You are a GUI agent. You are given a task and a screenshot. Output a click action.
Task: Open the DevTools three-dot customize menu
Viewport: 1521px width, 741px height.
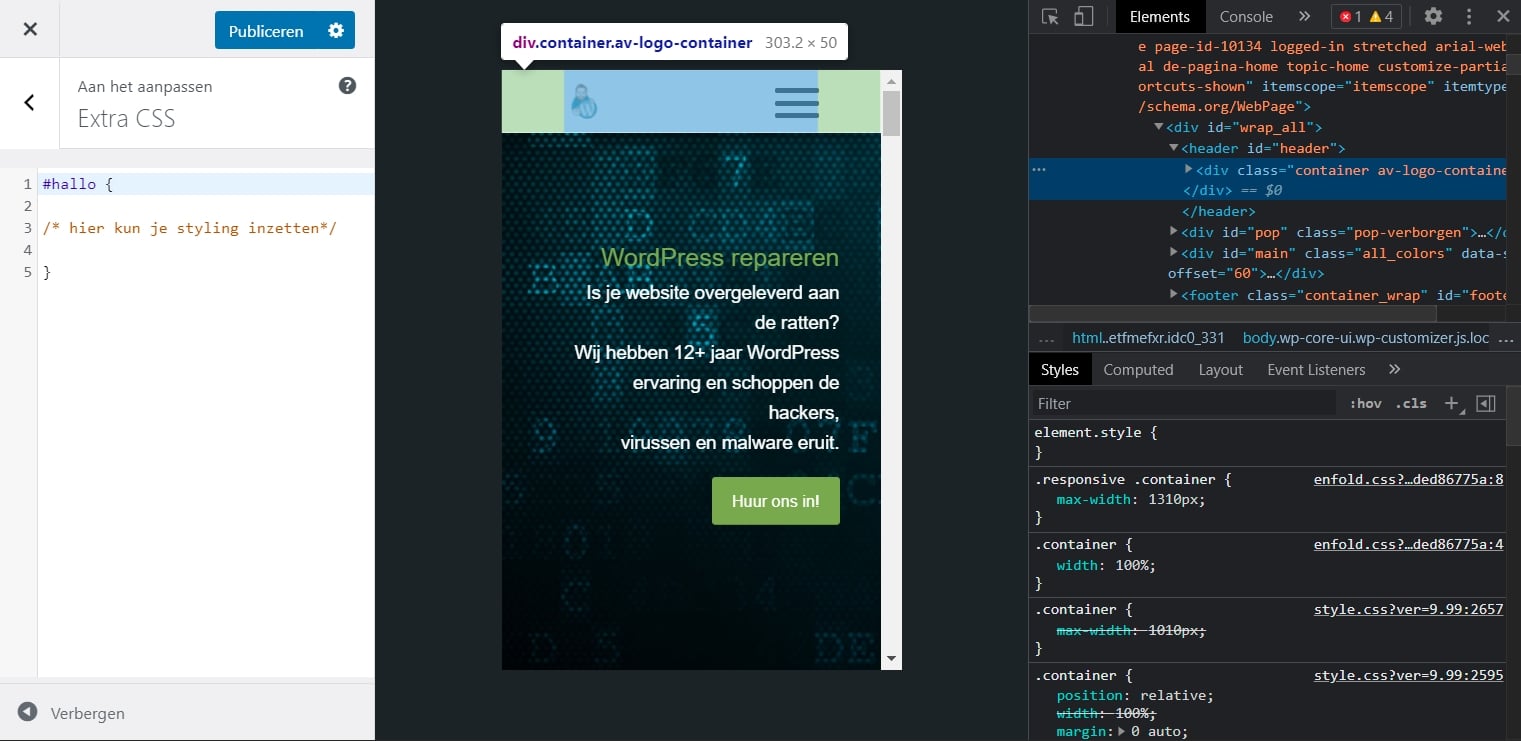pos(1469,16)
